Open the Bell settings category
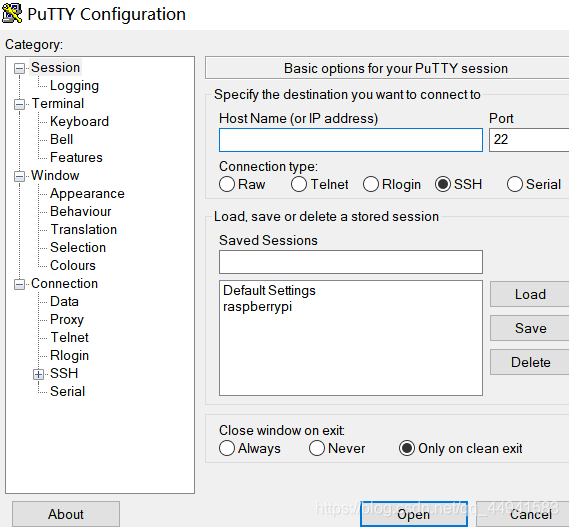The width and height of the screenshot is (569, 527). [x=62, y=139]
